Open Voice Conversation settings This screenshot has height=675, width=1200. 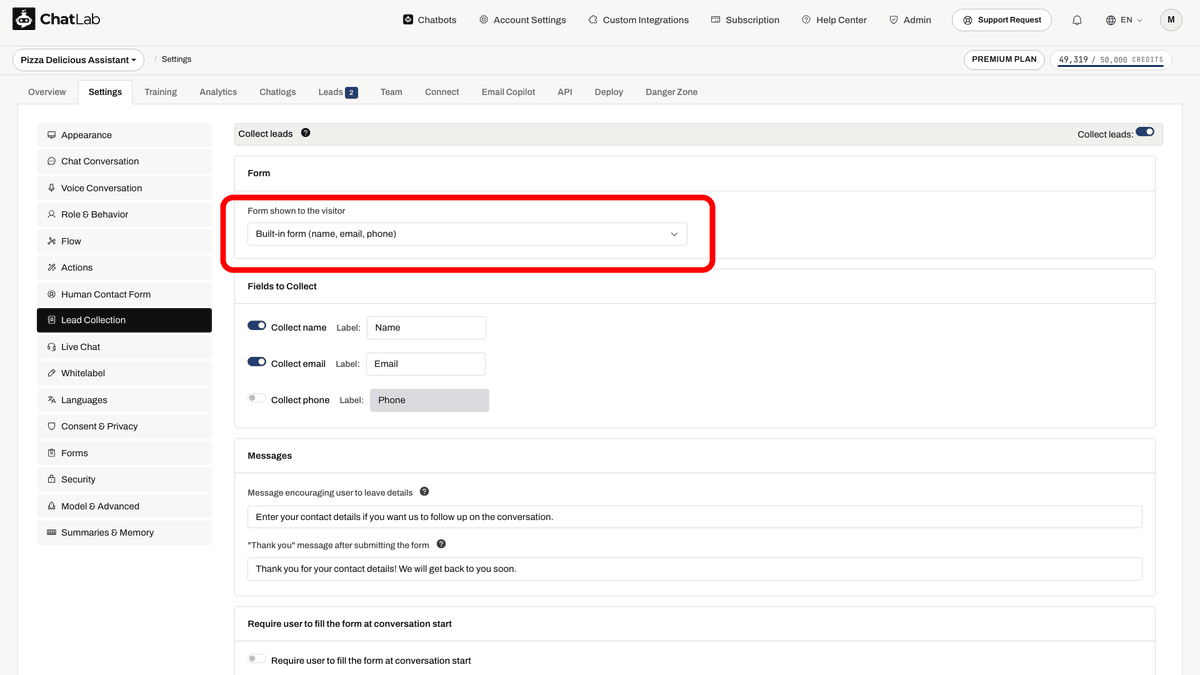click(124, 188)
